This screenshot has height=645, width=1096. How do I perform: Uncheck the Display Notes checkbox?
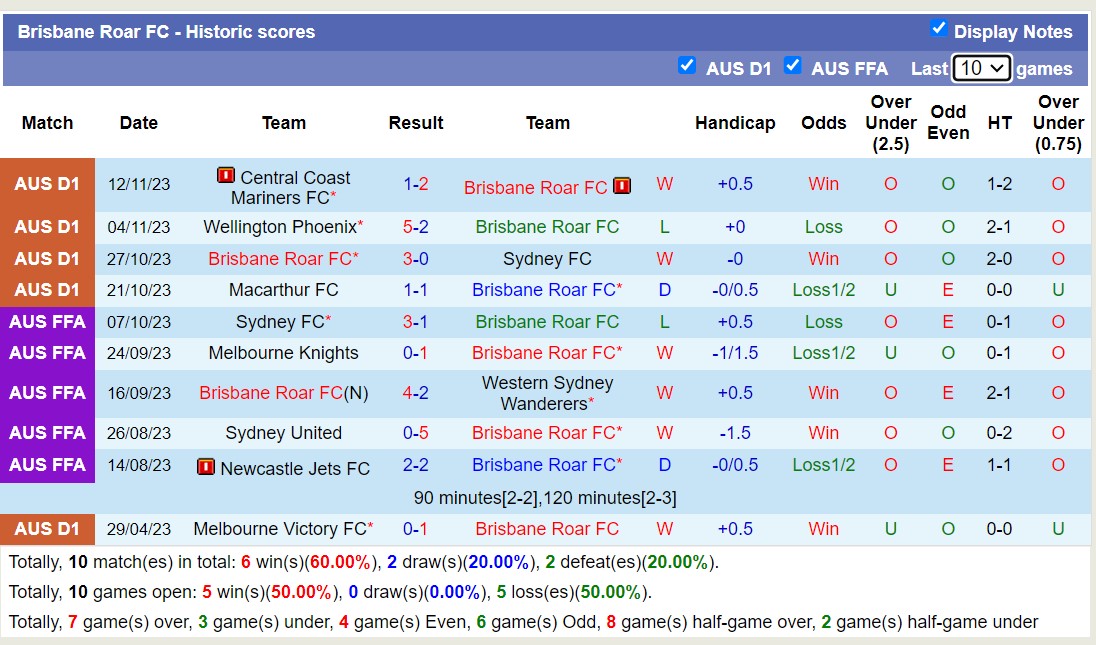[x=939, y=30]
